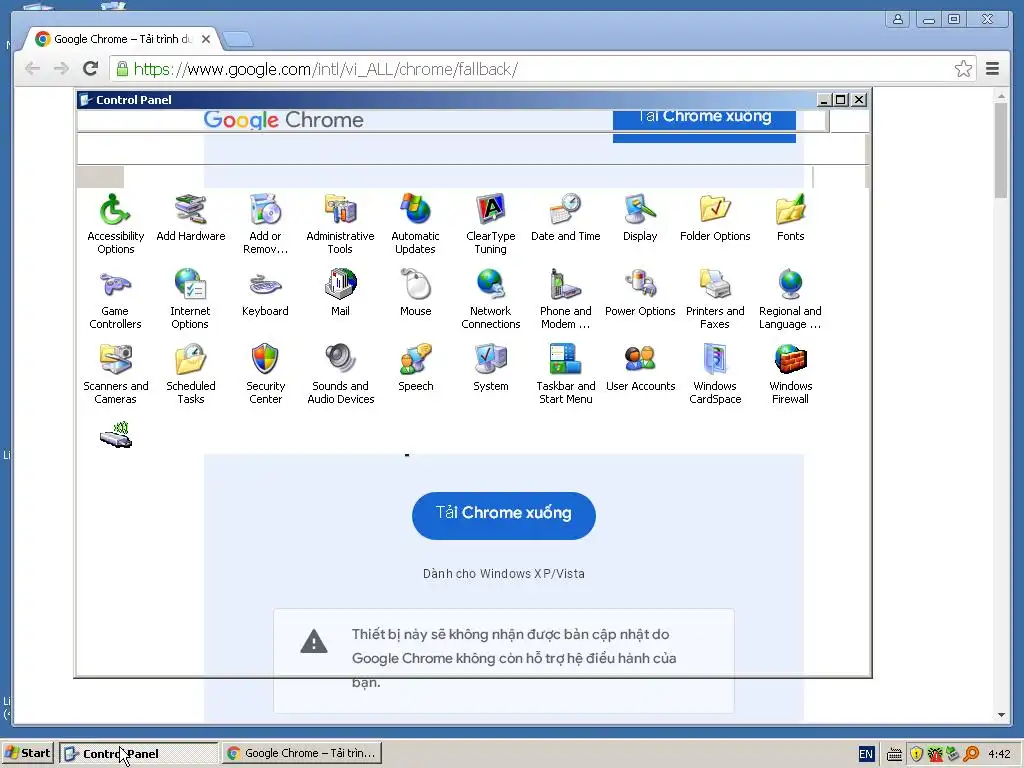1024x768 pixels.
Task: Open the unlabeled wireless network setup icon
Action: (116, 435)
